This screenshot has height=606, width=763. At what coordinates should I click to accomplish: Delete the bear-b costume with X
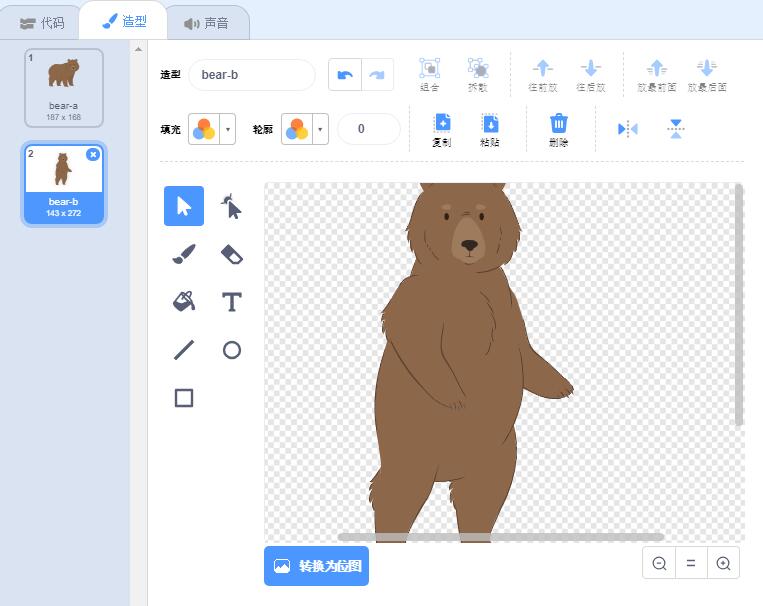tap(93, 154)
